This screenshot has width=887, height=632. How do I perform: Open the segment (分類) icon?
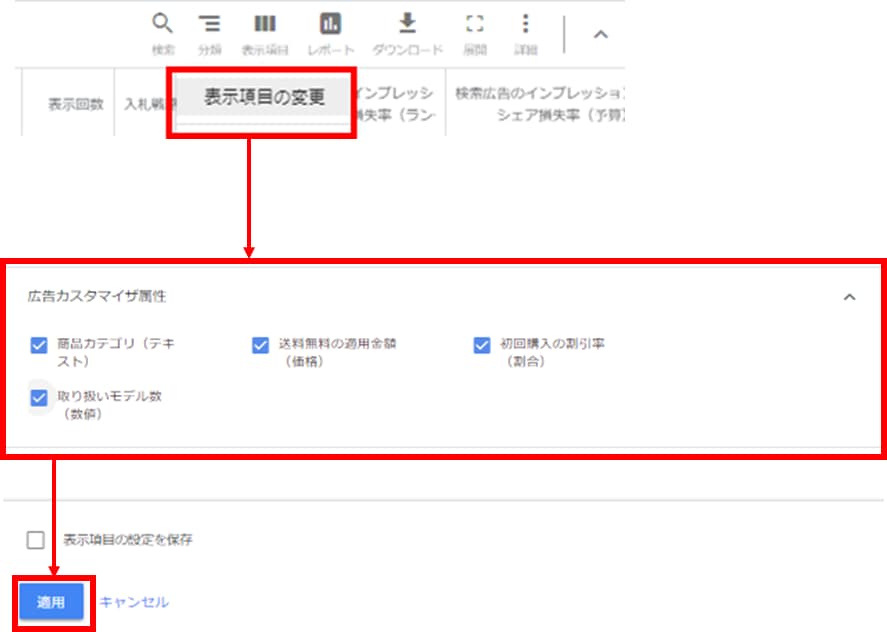click(x=209, y=25)
